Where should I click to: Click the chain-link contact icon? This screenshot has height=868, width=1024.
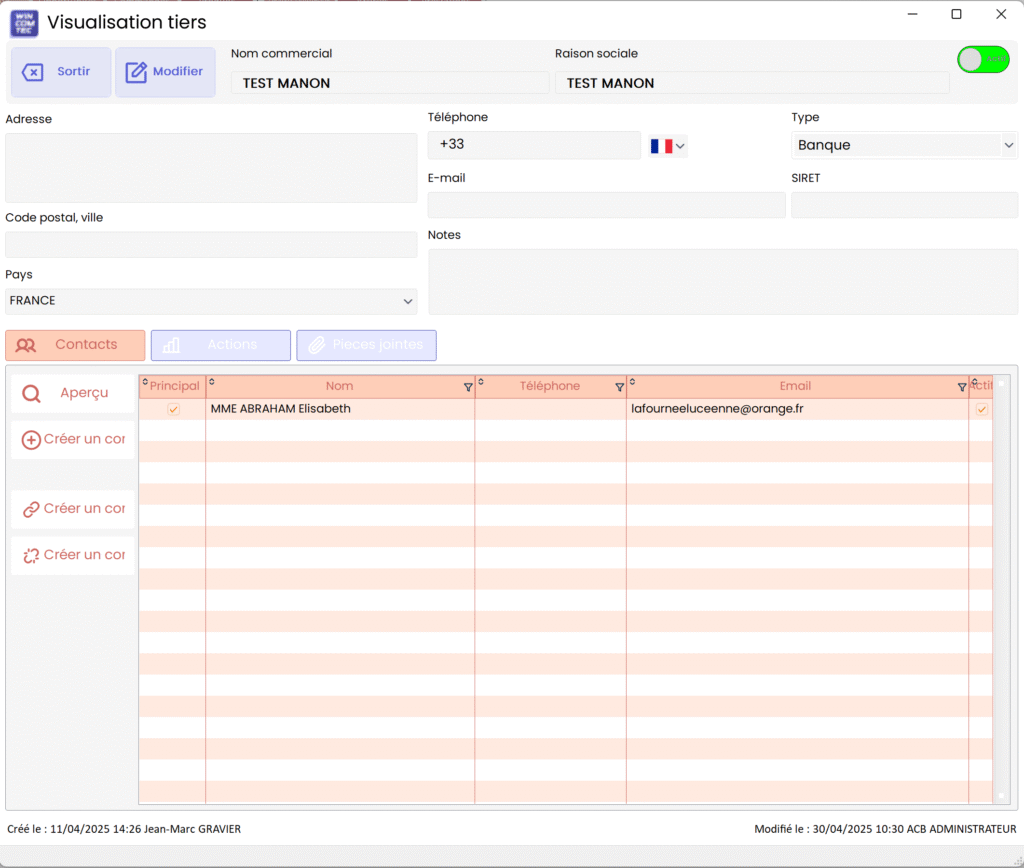click(x=31, y=509)
